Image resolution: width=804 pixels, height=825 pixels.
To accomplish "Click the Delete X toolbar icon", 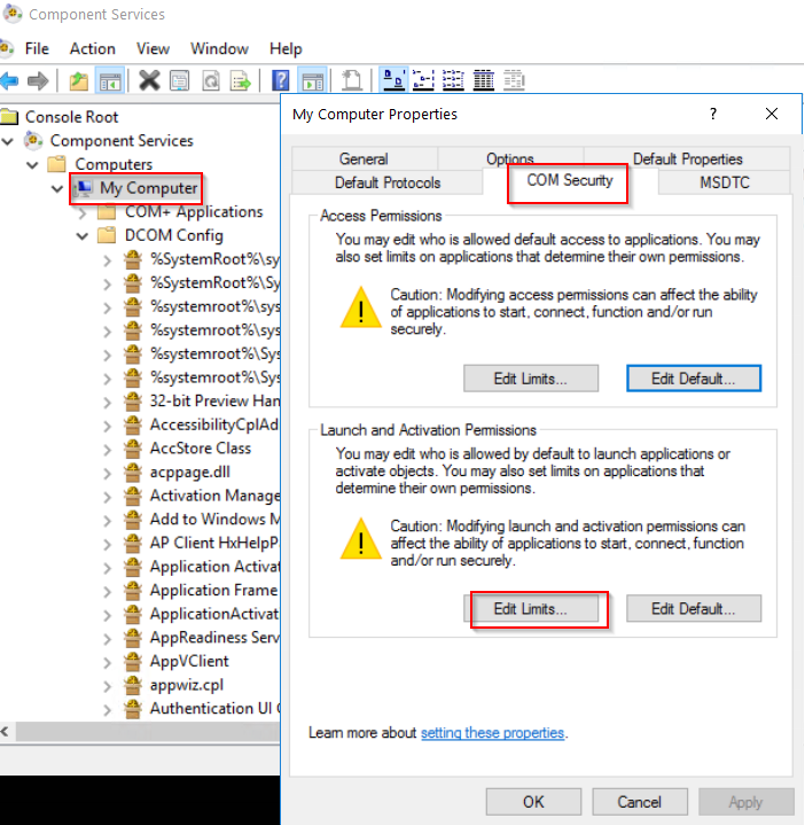I will (149, 81).
